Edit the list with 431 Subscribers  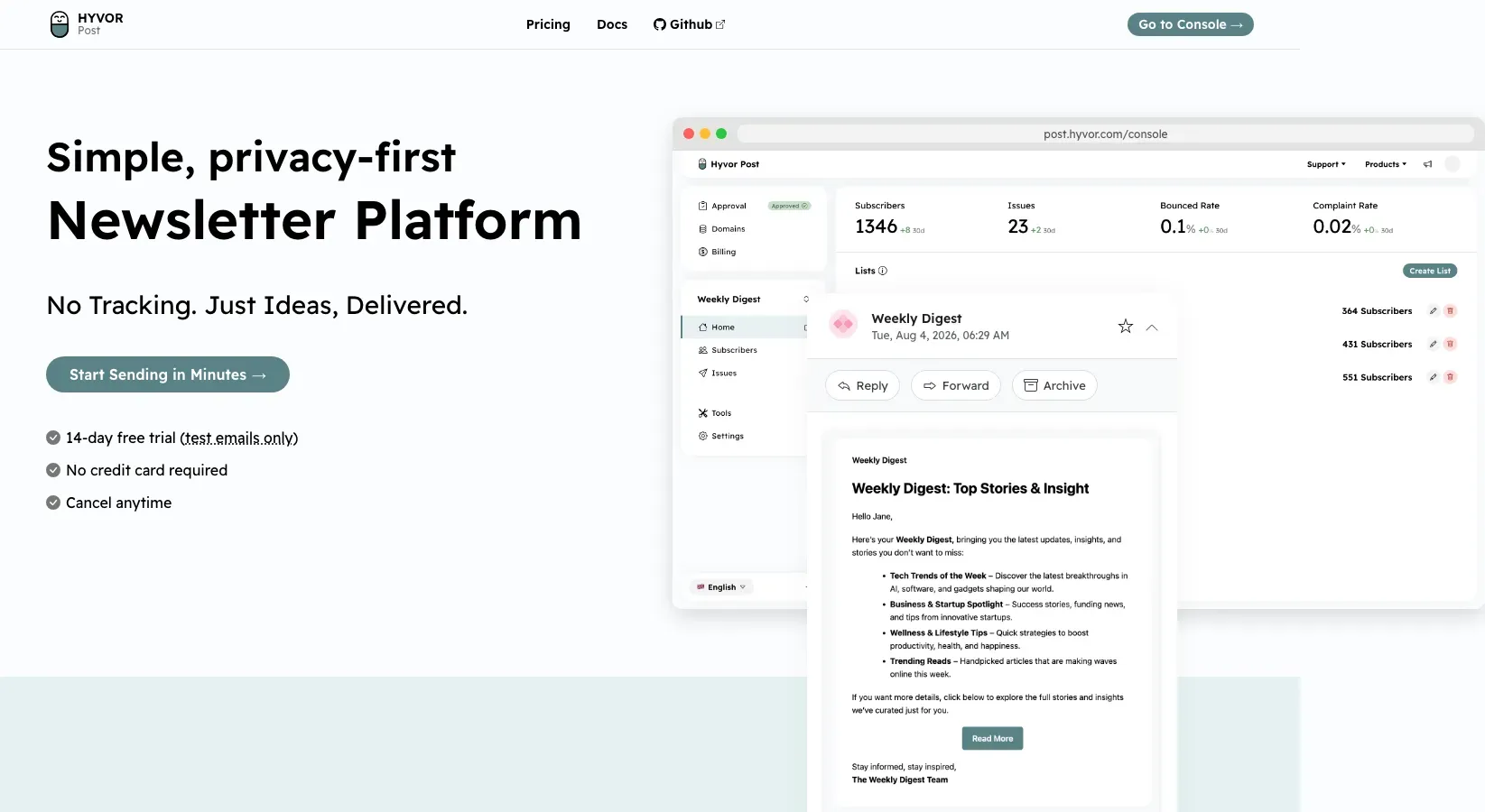click(x=1433, y=345)
